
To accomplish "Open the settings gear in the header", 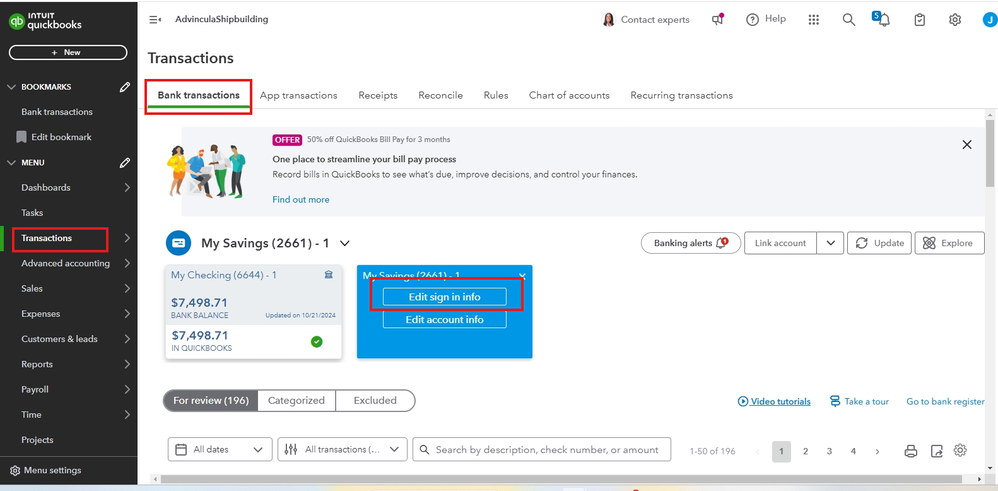I will (954, 20).
